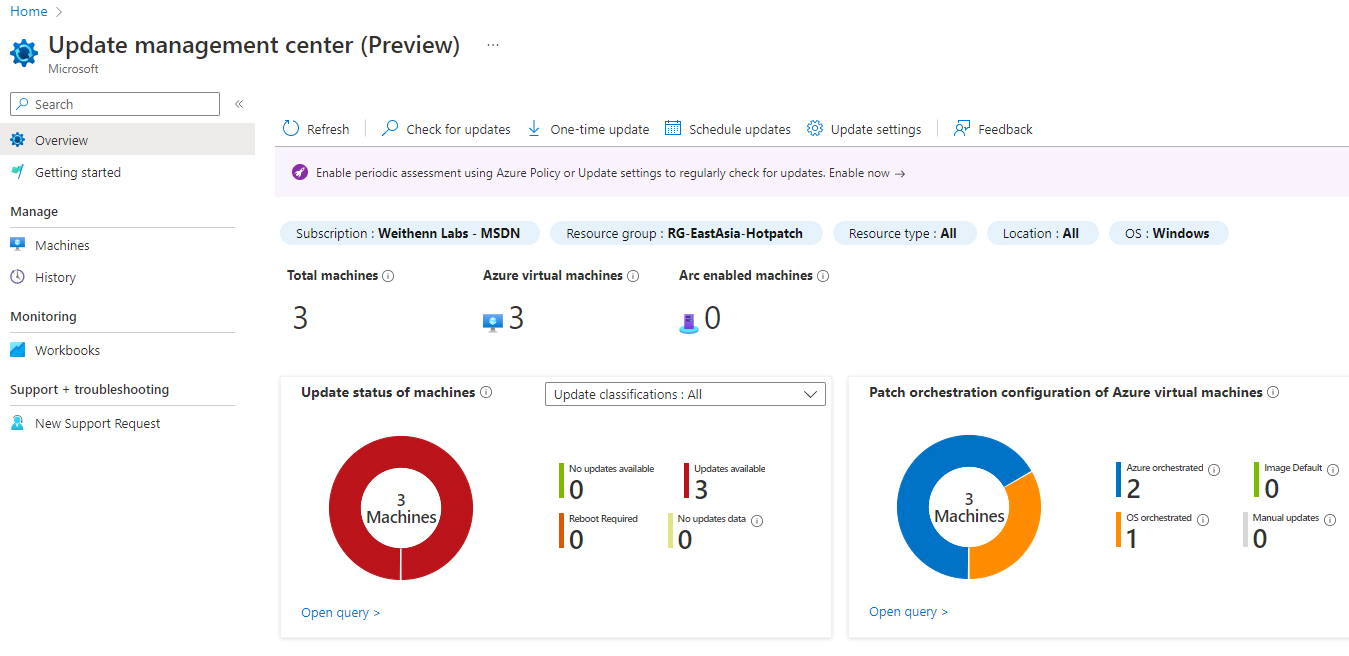
Task: Click the purple rocket icon in the banner
Action: pos(300,173)
